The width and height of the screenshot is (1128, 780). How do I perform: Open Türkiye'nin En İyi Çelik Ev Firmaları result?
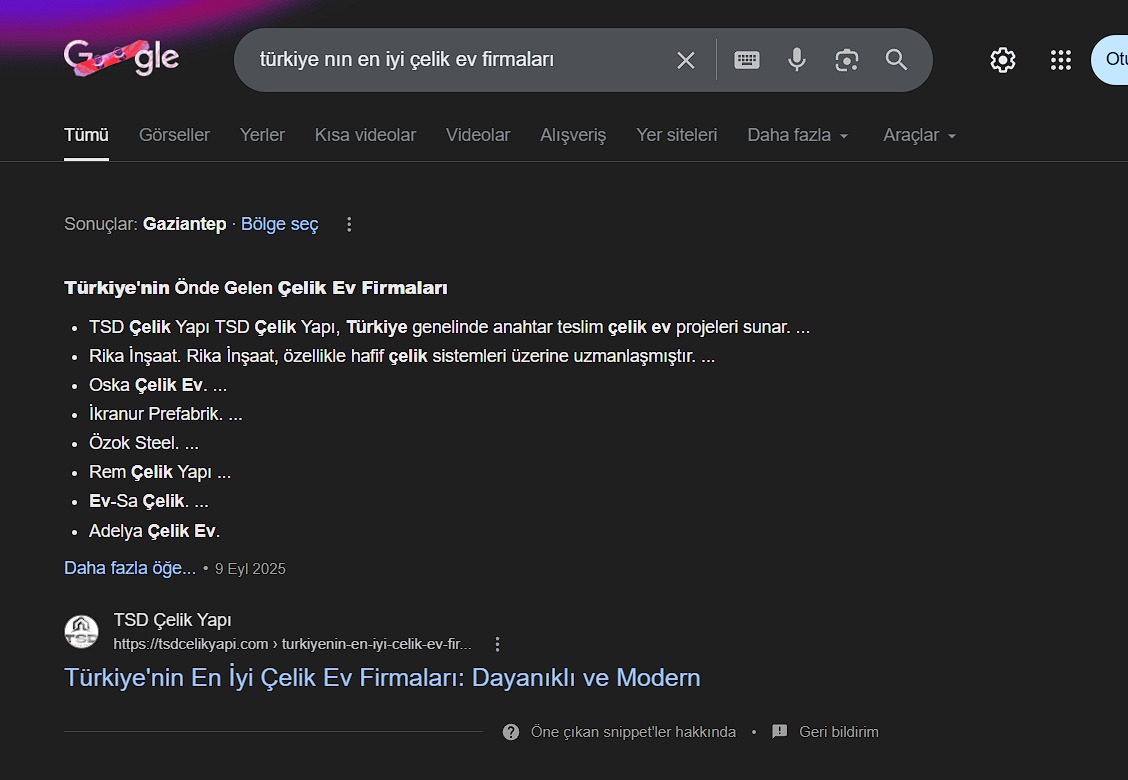[382, 677]
